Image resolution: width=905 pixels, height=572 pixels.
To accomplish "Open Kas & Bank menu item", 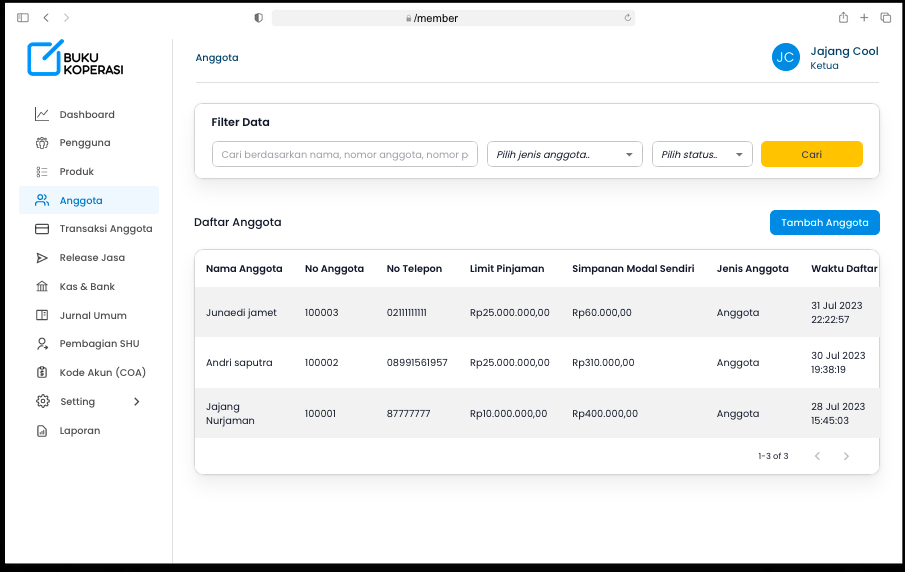I will (x=89, y=287).
